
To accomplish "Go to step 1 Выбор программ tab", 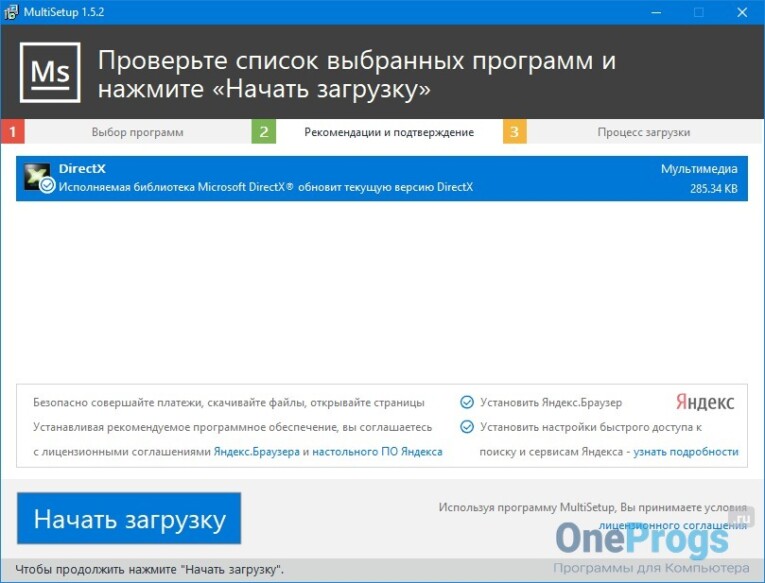I will click(138, 132).
